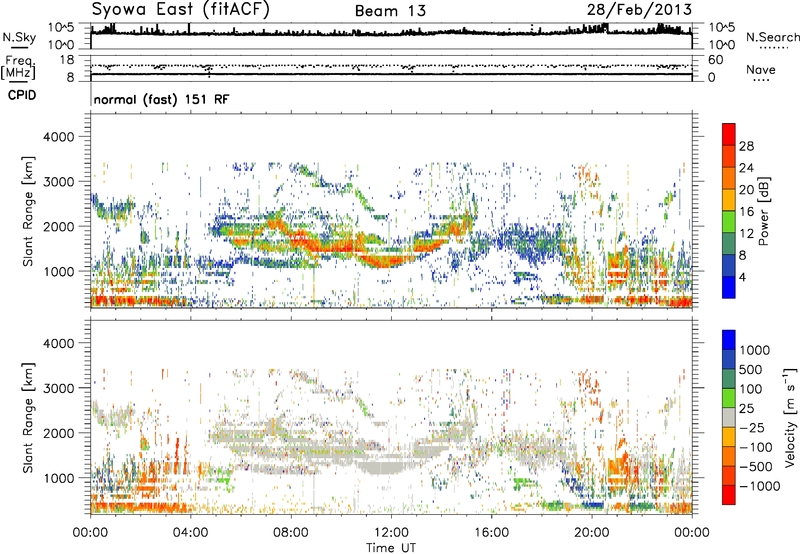Click '1000' y-axis tick of the velocity panel
Viewport: 800px width, 554px height.
(58, 479)
